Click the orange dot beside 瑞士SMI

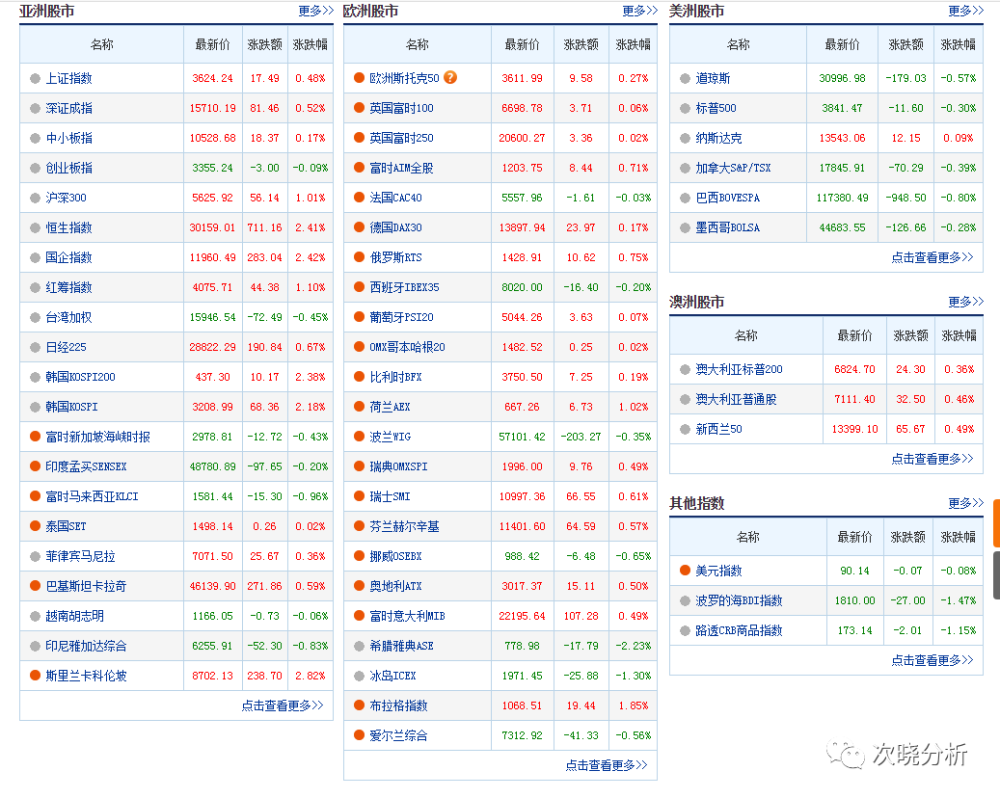[x=359, y=496]
